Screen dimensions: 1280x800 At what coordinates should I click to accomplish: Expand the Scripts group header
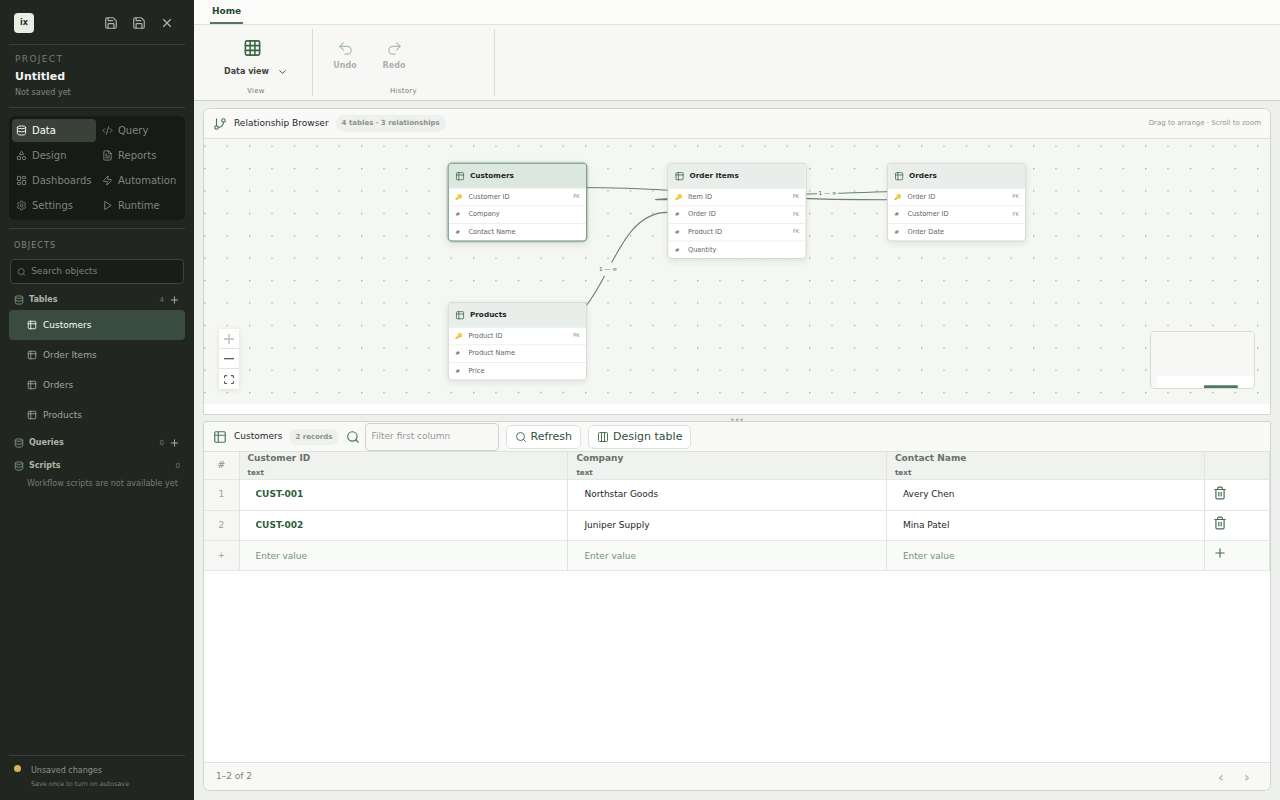click(x=44, y=465)
